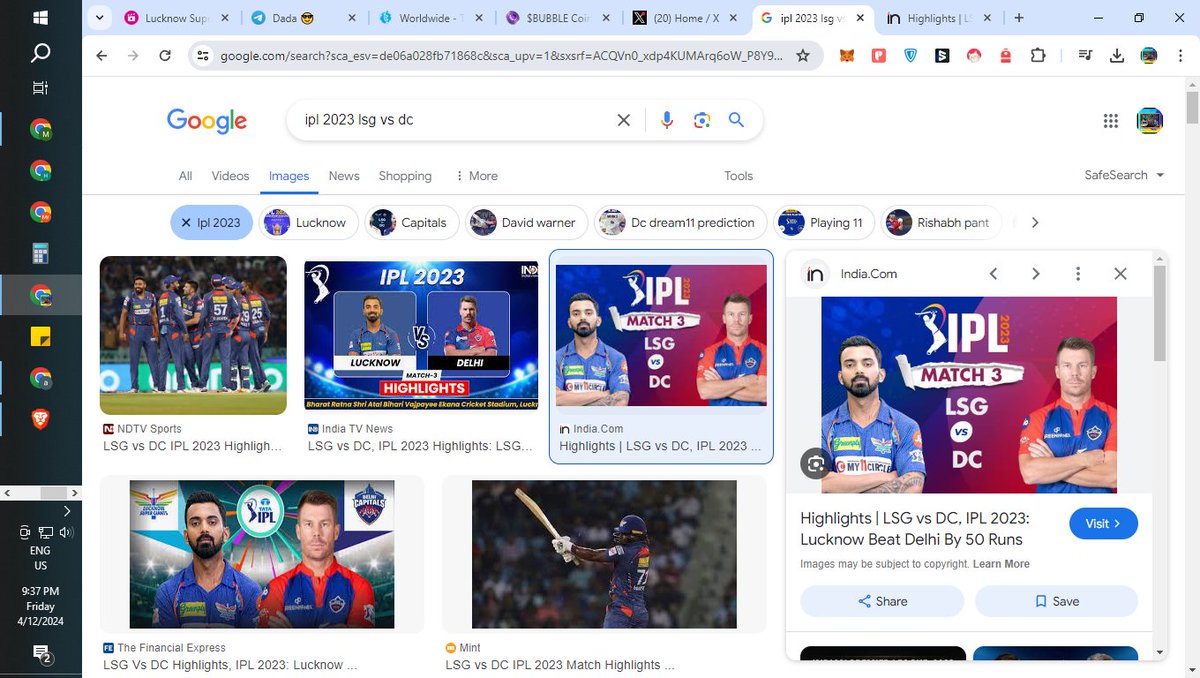Close the image preview panel

[1120, 274]
